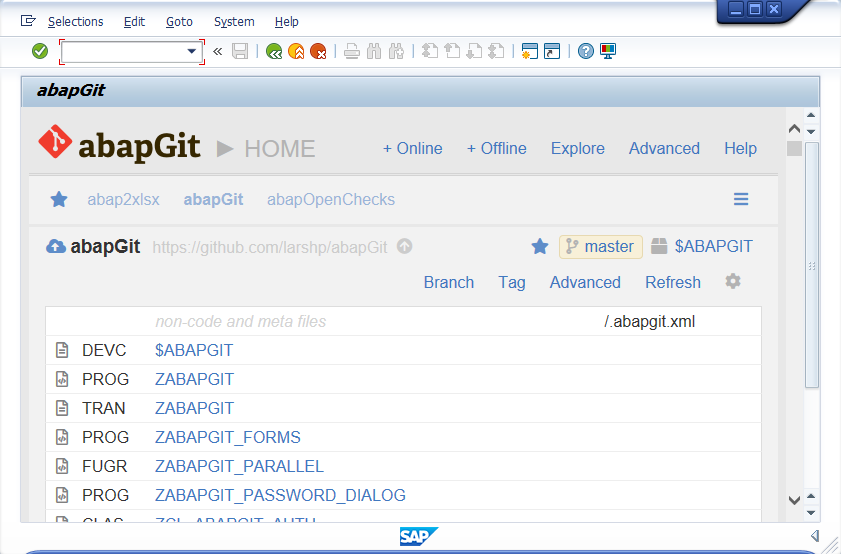Image resolution: width=841 pixels, height=554 pixels.
Task: Click the Next Page toolbar icon
Action: tap(474, 51)
